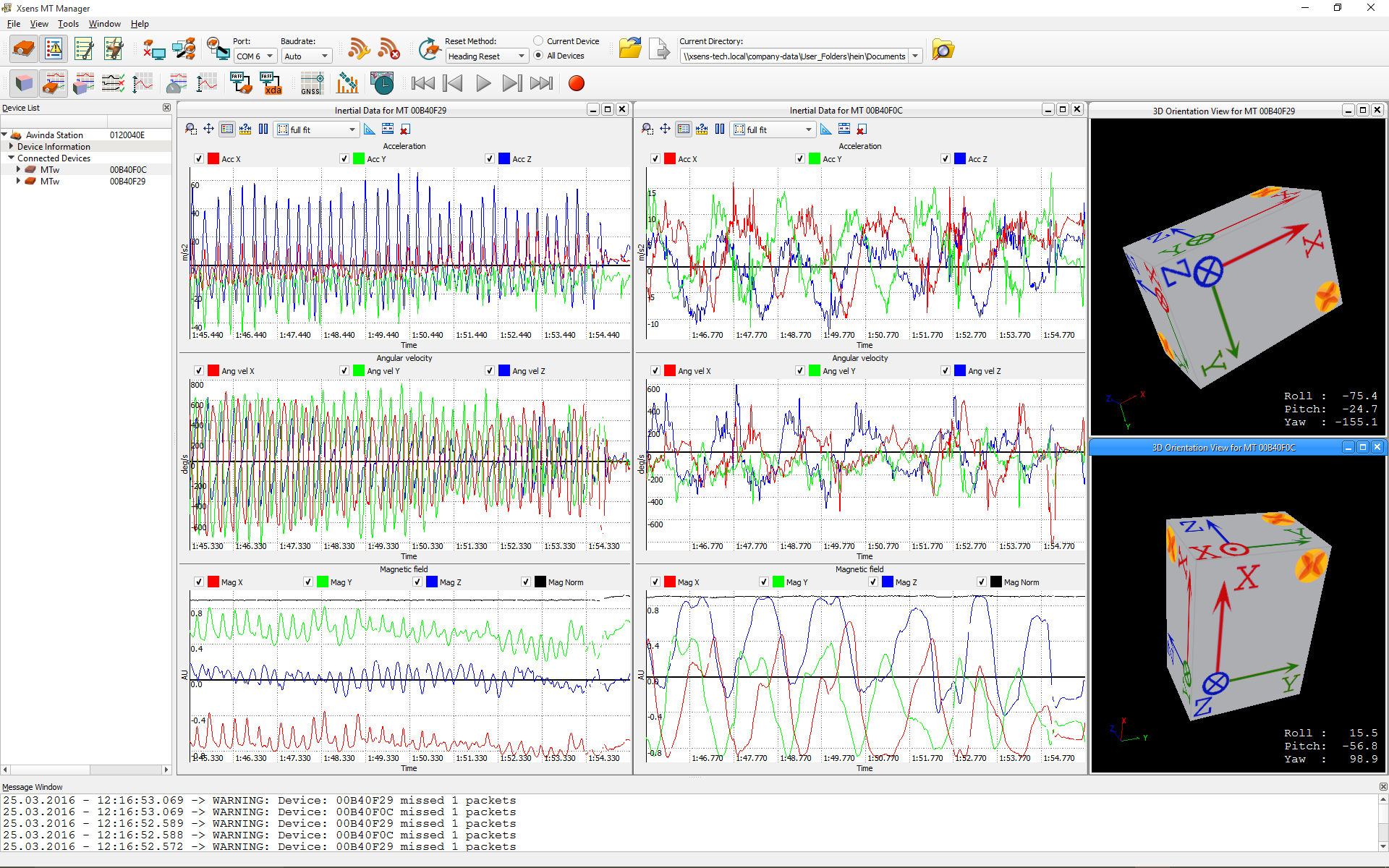Open the Tools menu
The image size is (1389, 868).
tap(68, 24)
